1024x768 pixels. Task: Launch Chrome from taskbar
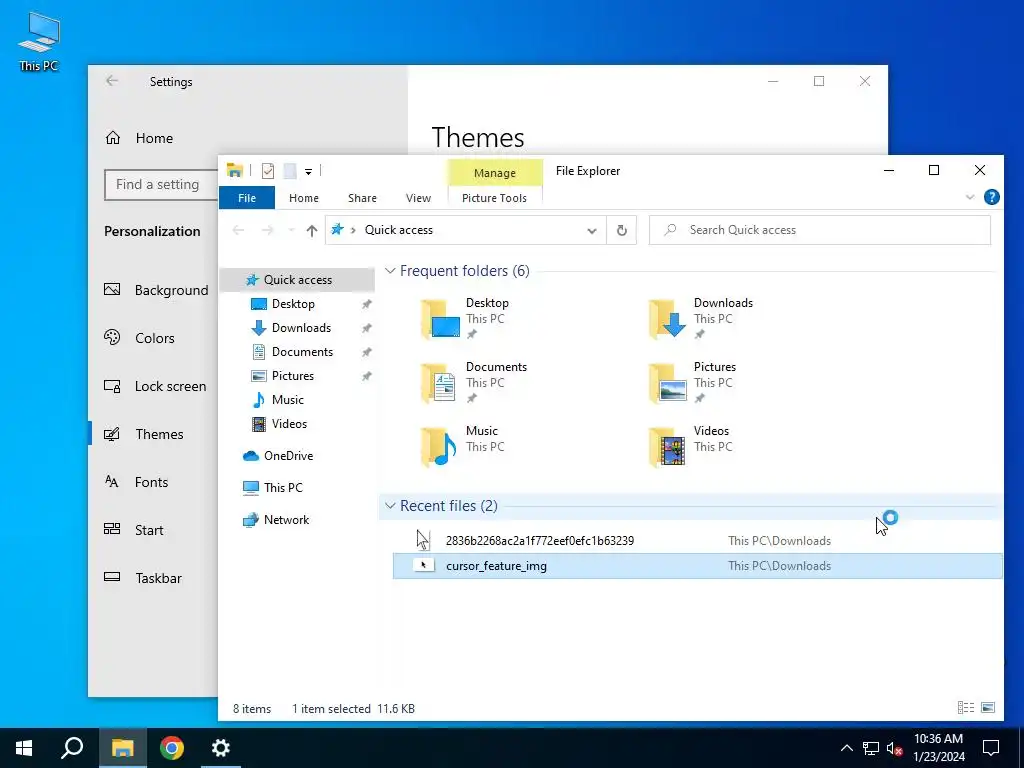[x=172, y=748]
